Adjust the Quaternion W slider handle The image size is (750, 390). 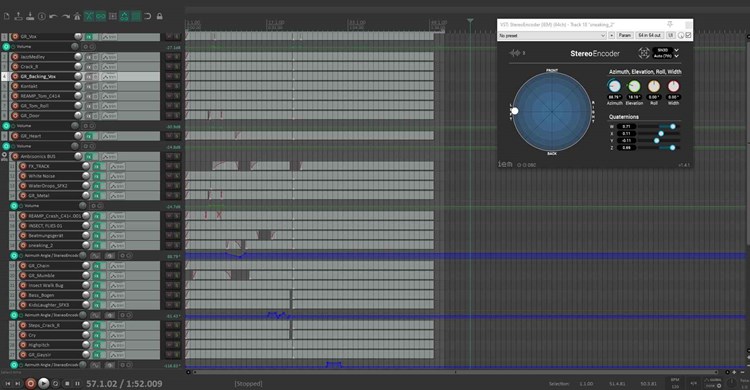click(x=673, y=126)
